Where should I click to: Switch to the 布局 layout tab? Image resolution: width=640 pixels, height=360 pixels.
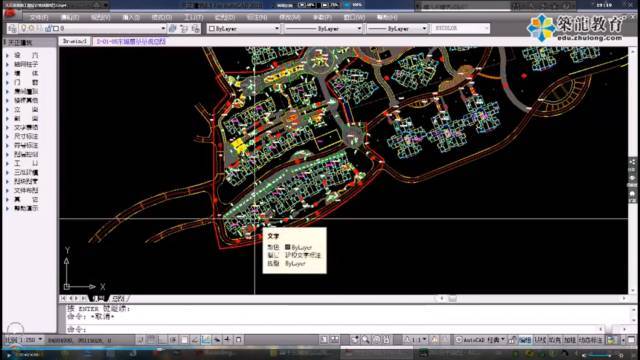coord(119,298)
